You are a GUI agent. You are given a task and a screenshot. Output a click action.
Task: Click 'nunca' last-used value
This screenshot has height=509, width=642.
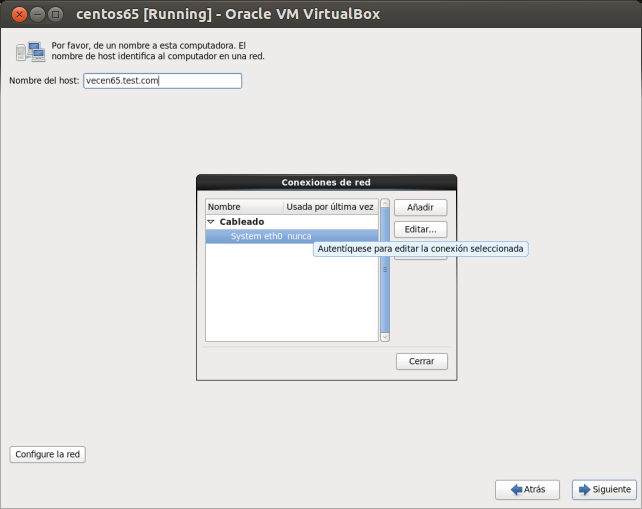[299, 236]
